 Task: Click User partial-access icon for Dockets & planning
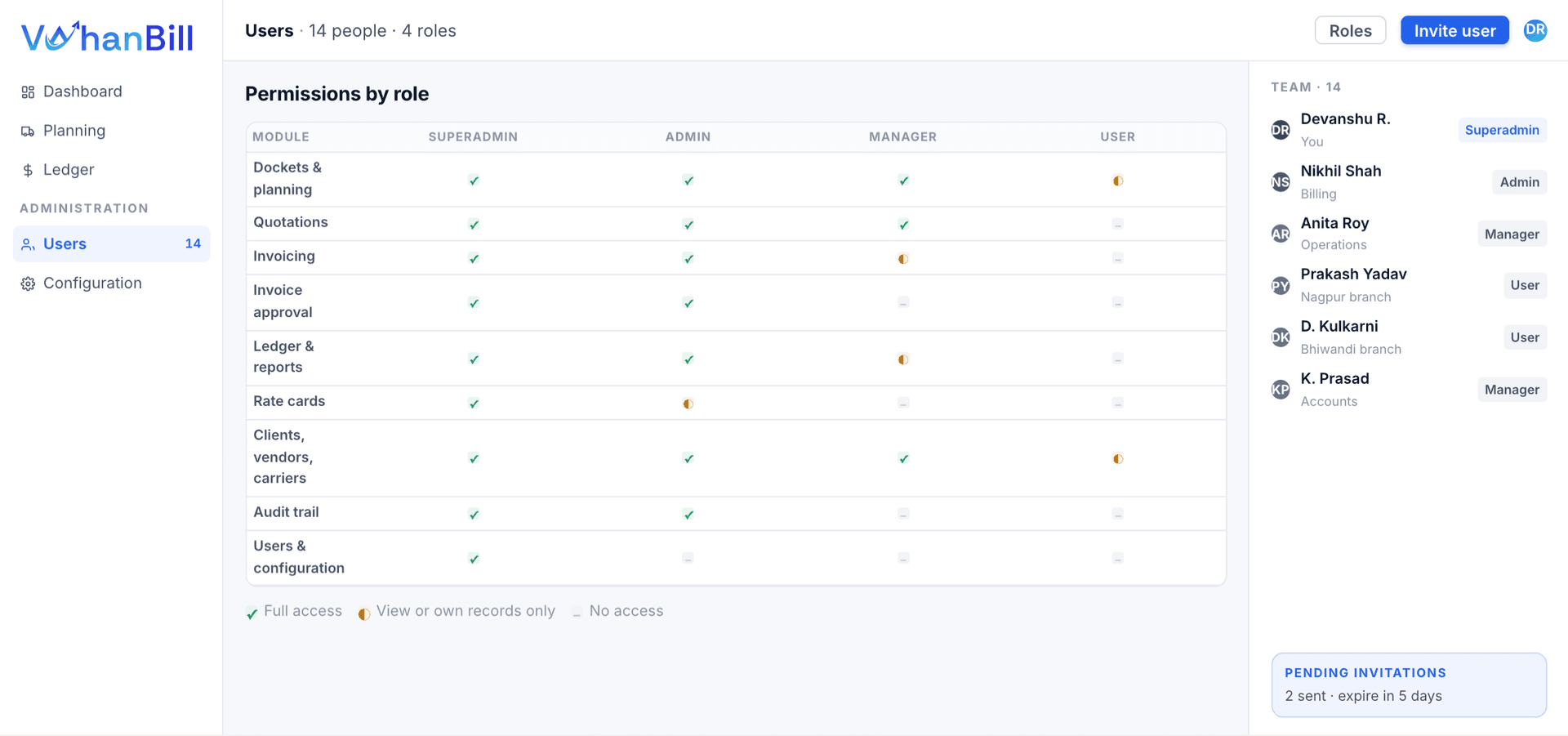click(1118, 181)
